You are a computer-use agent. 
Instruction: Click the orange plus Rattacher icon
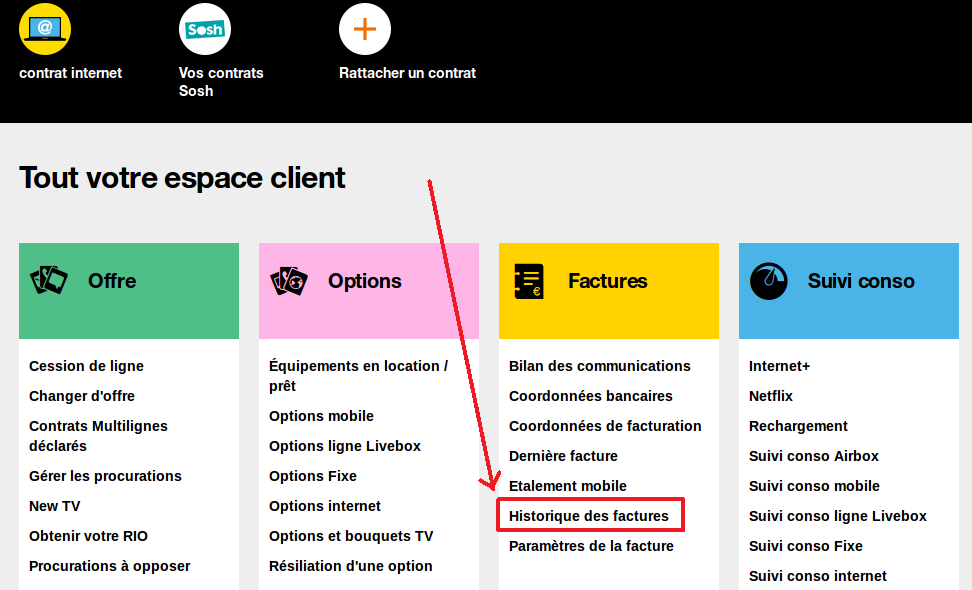tap(364, 29)
